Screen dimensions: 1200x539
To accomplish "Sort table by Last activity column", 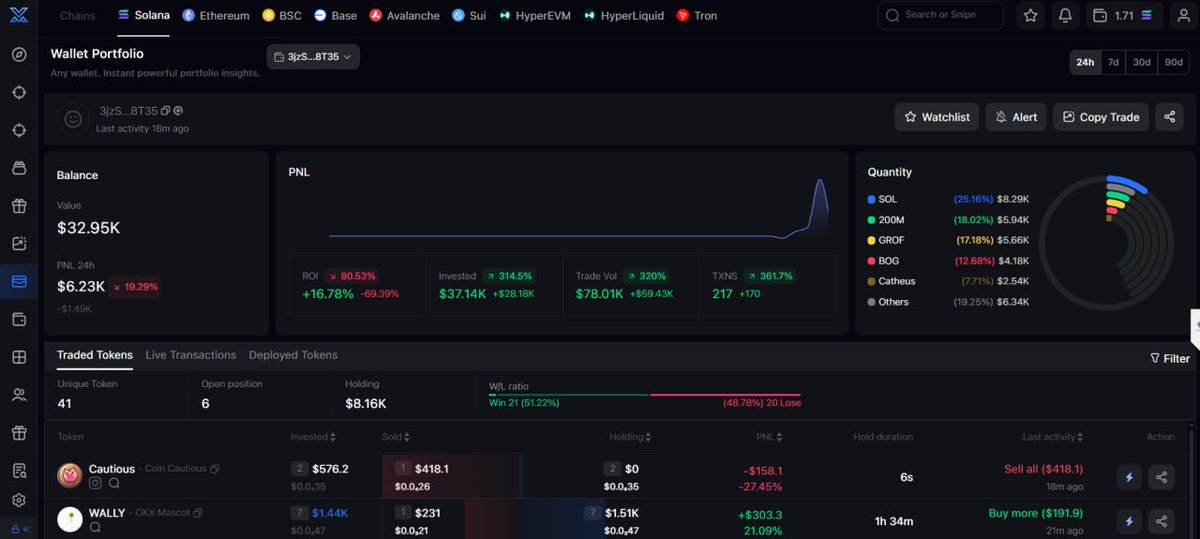I will (x=1053, y=437).
